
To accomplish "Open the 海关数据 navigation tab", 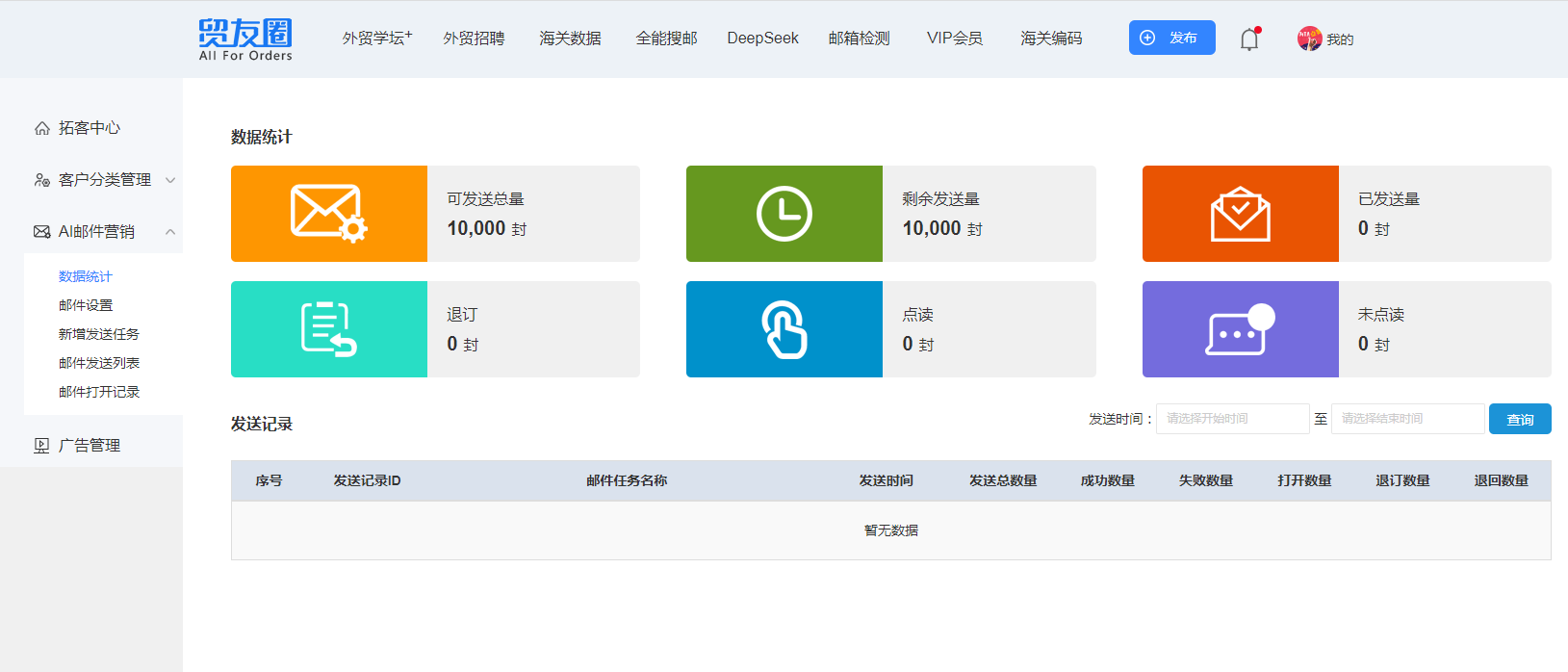I will 570,39.
